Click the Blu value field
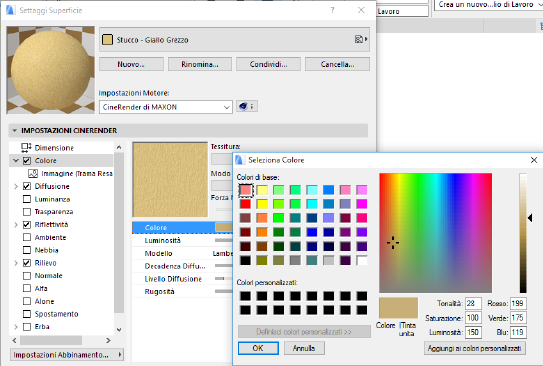Viewport: 543px width, 366px height. pos(518,332)
